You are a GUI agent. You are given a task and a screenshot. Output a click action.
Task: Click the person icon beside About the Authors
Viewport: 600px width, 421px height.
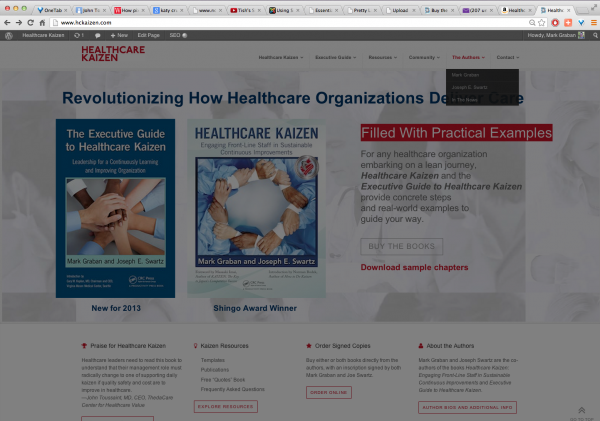(x=421, y=346)
